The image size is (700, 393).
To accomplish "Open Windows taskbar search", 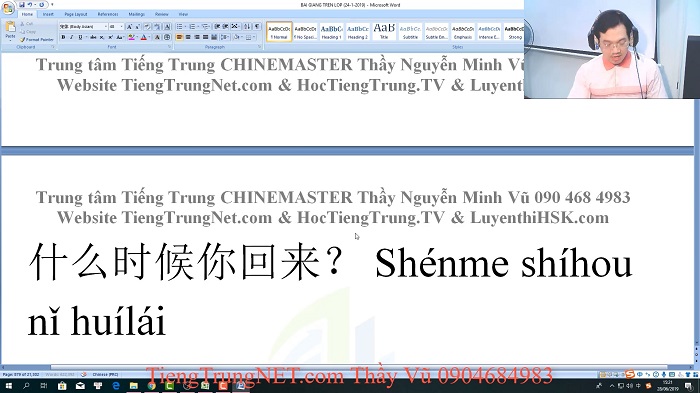I will [26, 385].
